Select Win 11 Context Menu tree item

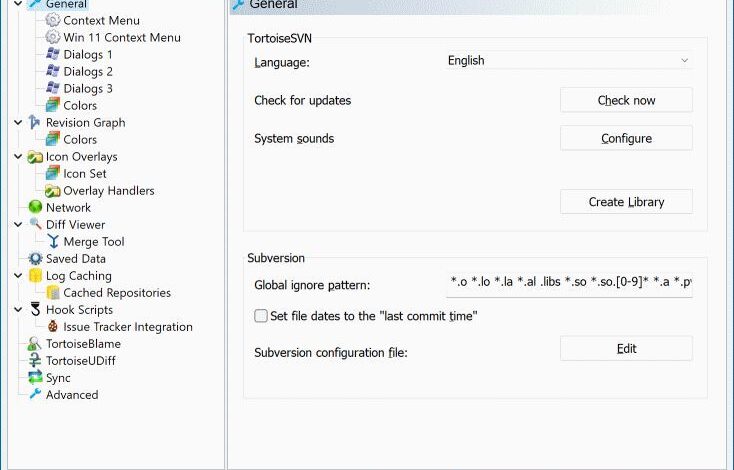pos(122,37)
